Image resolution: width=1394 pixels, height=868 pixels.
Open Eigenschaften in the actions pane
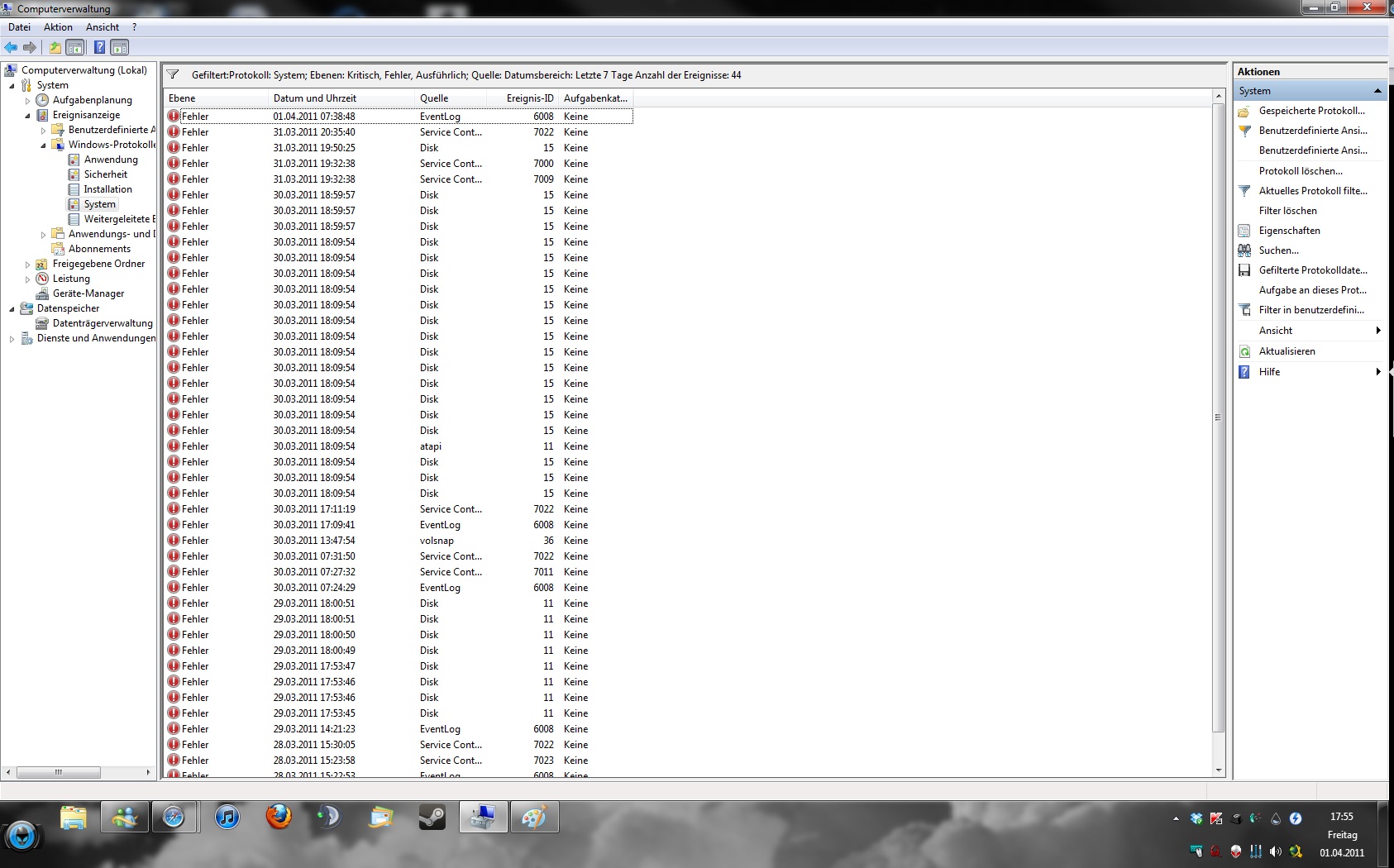(x=1289, y=231)
